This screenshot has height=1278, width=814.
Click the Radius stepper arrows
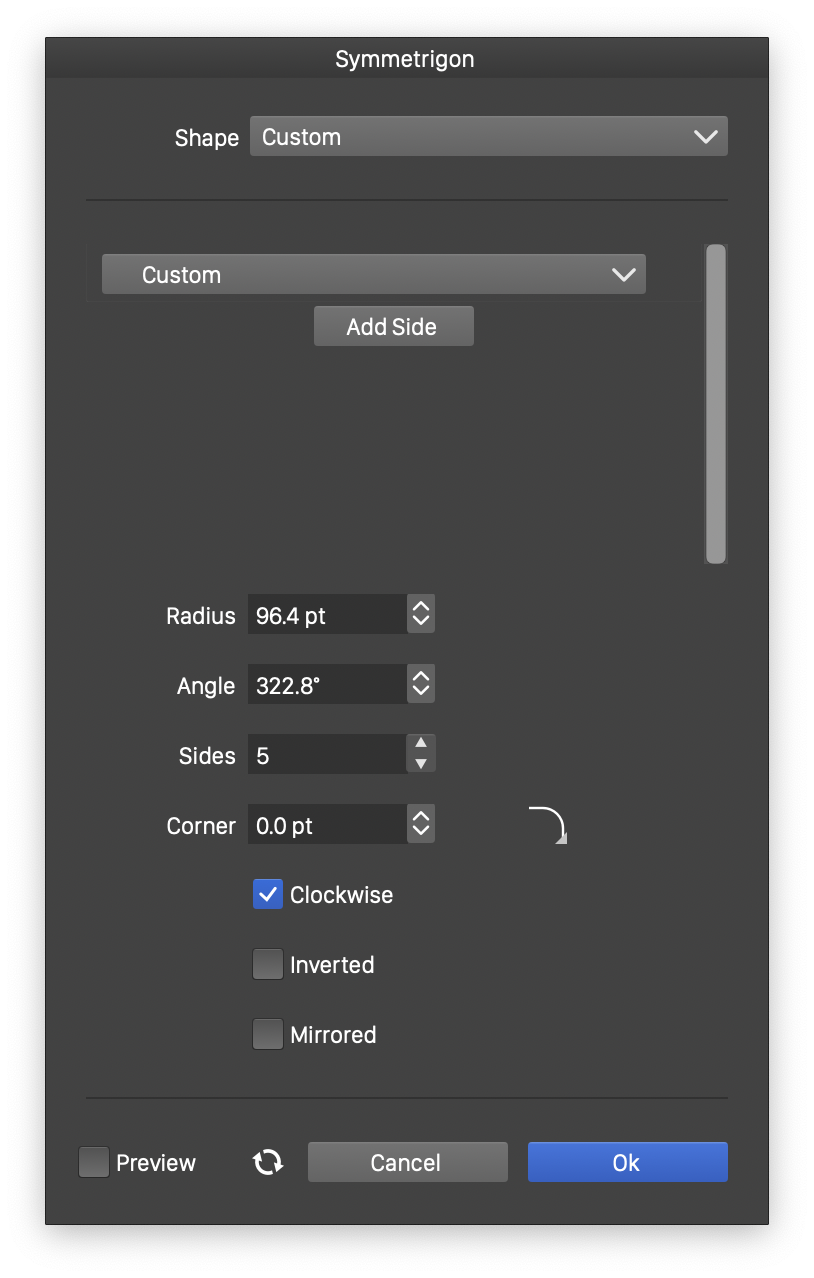pos(421,614)
